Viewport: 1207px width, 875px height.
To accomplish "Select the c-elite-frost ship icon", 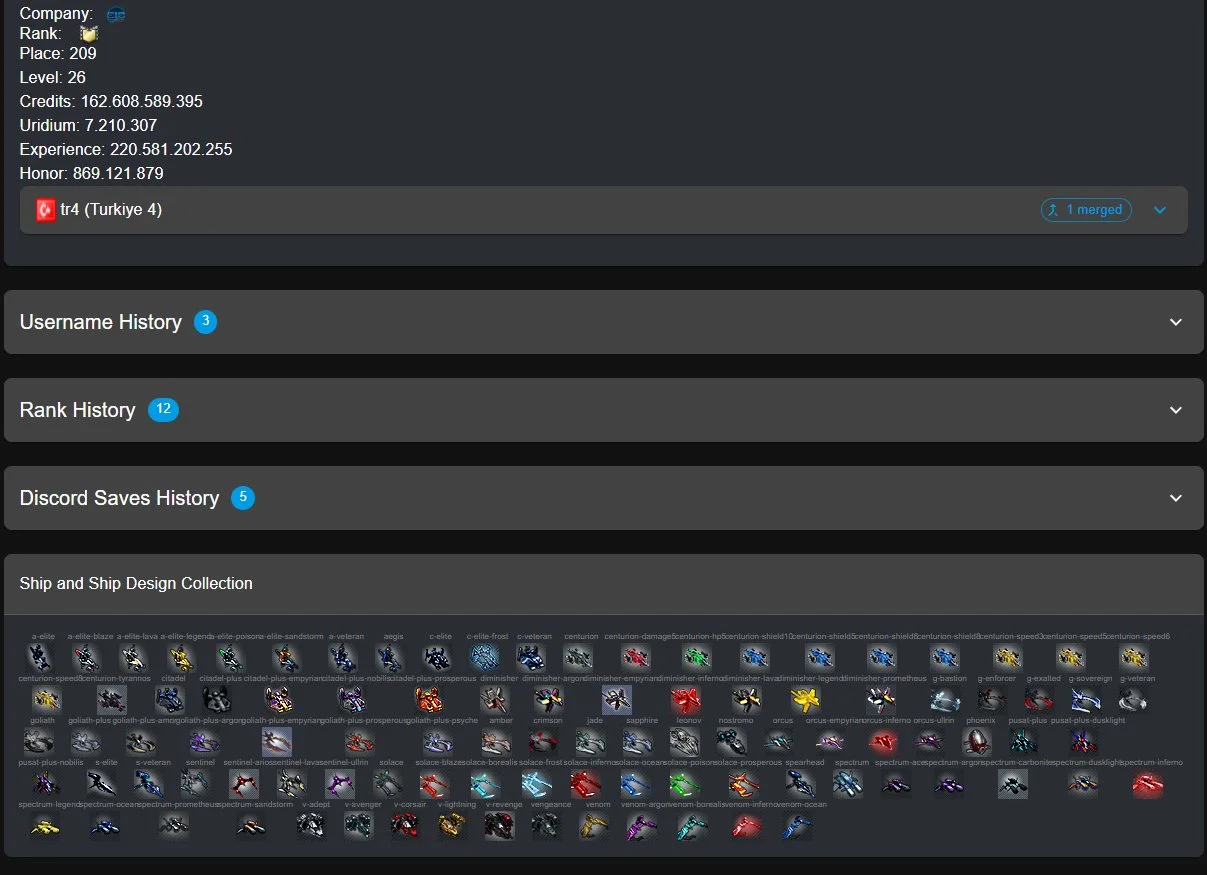I will [484, 657].
